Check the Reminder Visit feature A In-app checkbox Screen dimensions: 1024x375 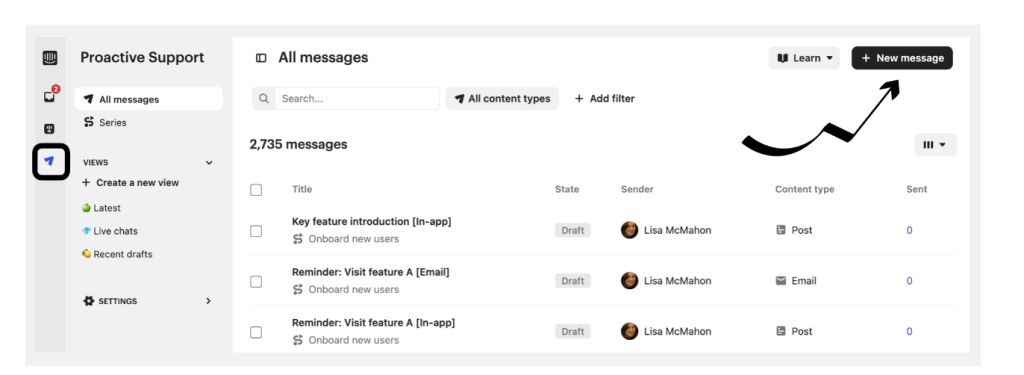pos(256,333)
